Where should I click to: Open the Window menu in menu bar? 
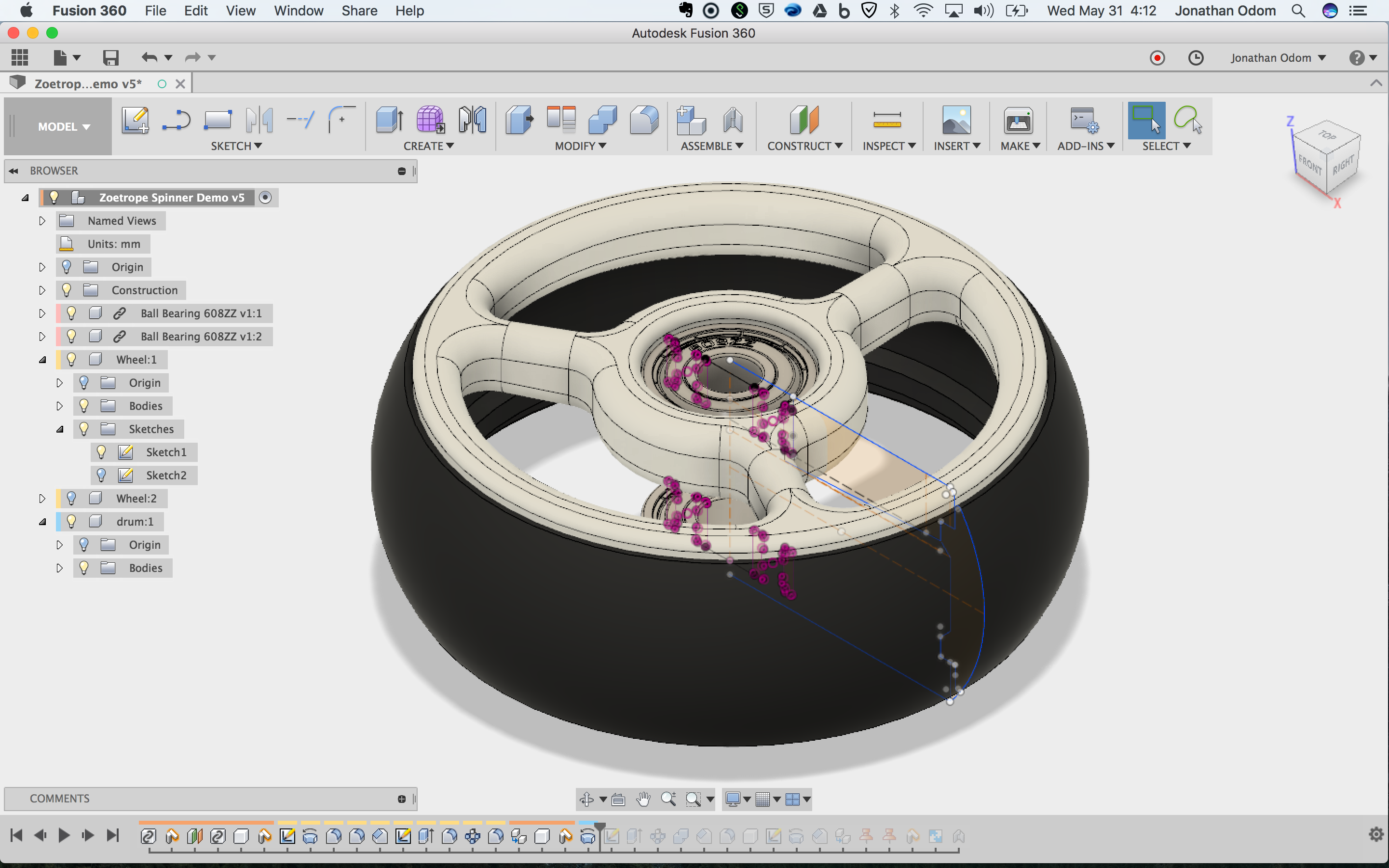coord(299,10)
